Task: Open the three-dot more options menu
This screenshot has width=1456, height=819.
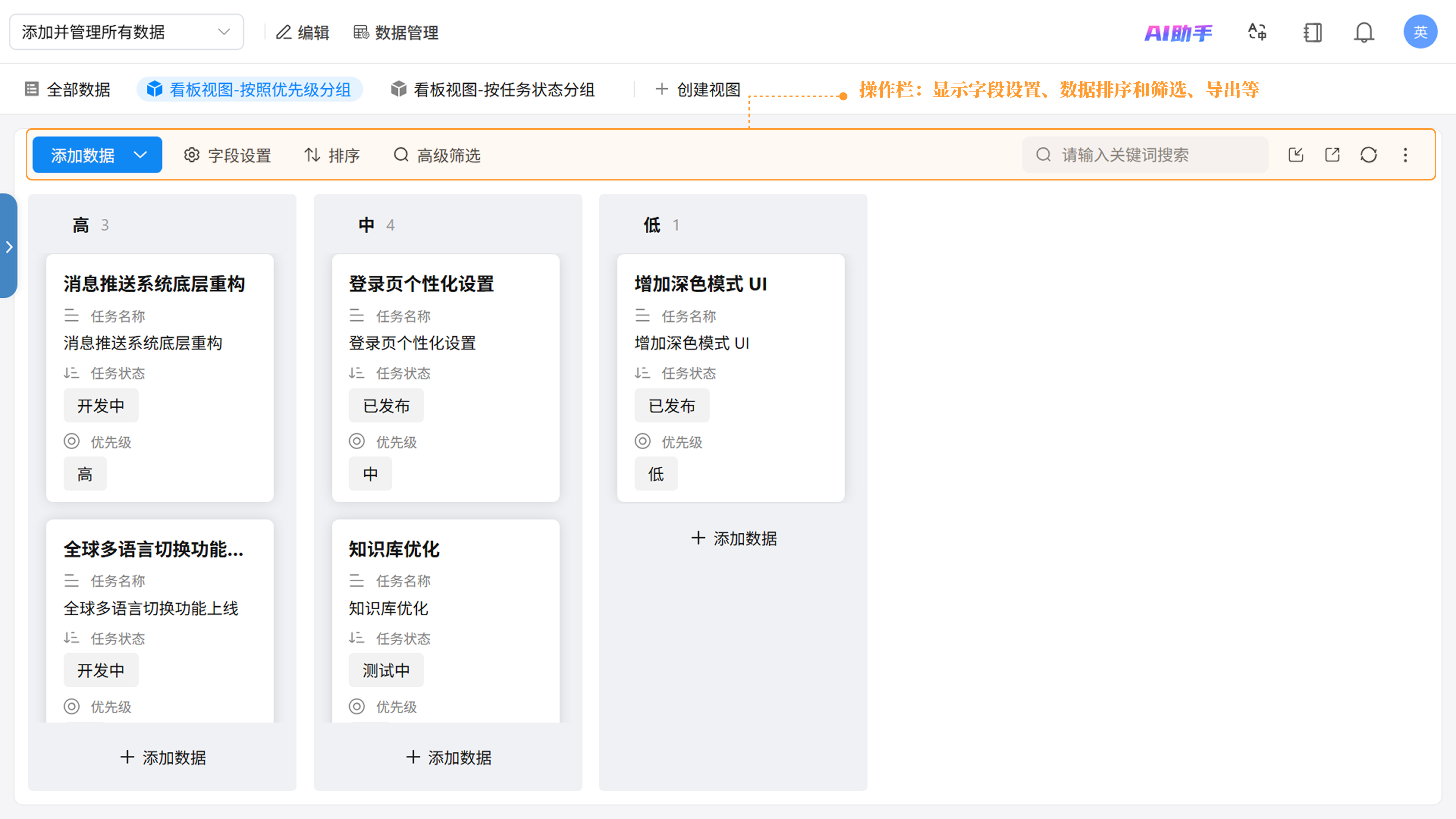Action: pos(1405,155)
